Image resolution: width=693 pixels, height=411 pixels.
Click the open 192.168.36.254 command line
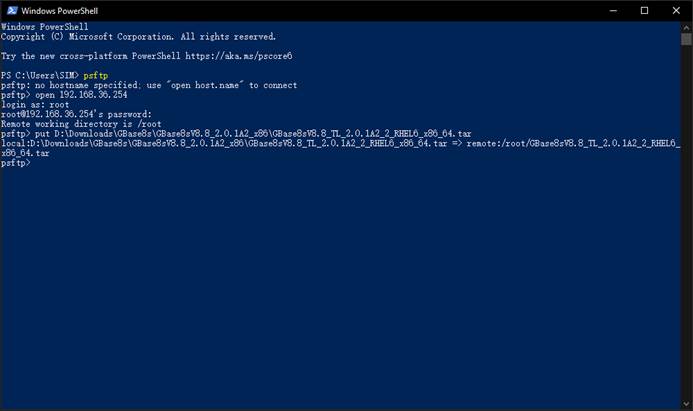point(64,95)
